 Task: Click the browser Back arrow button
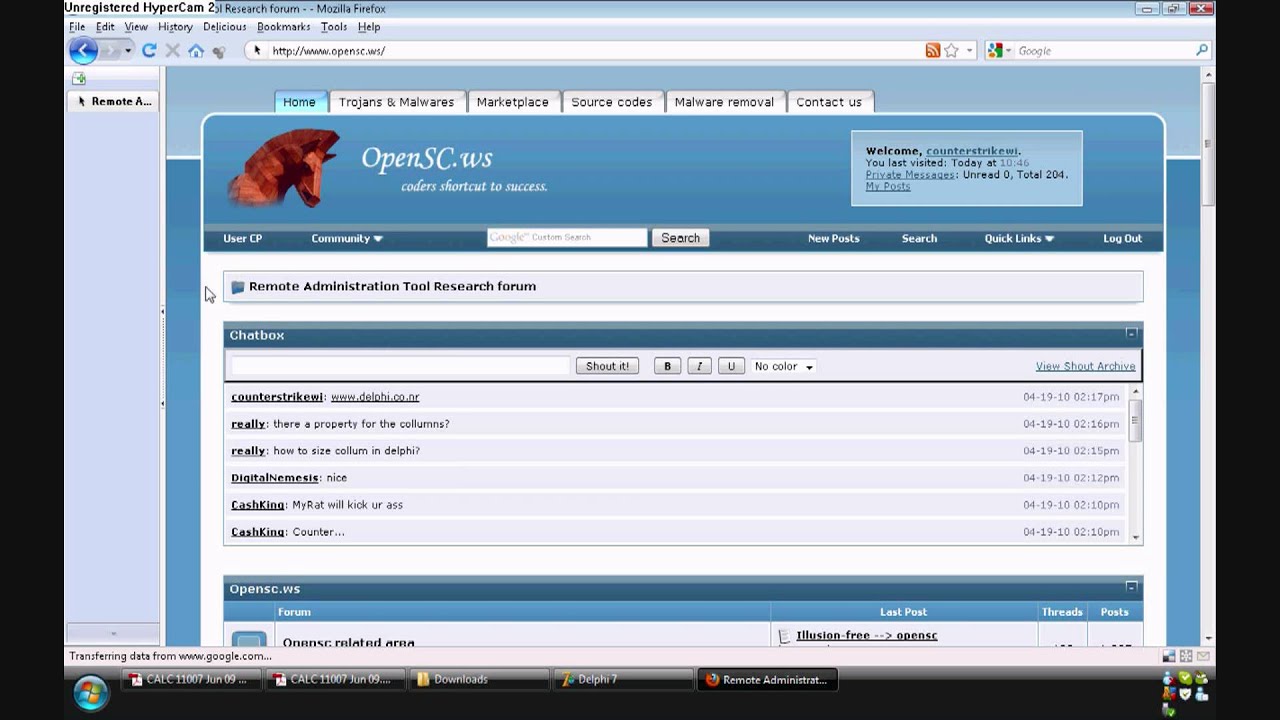point(83,50)
